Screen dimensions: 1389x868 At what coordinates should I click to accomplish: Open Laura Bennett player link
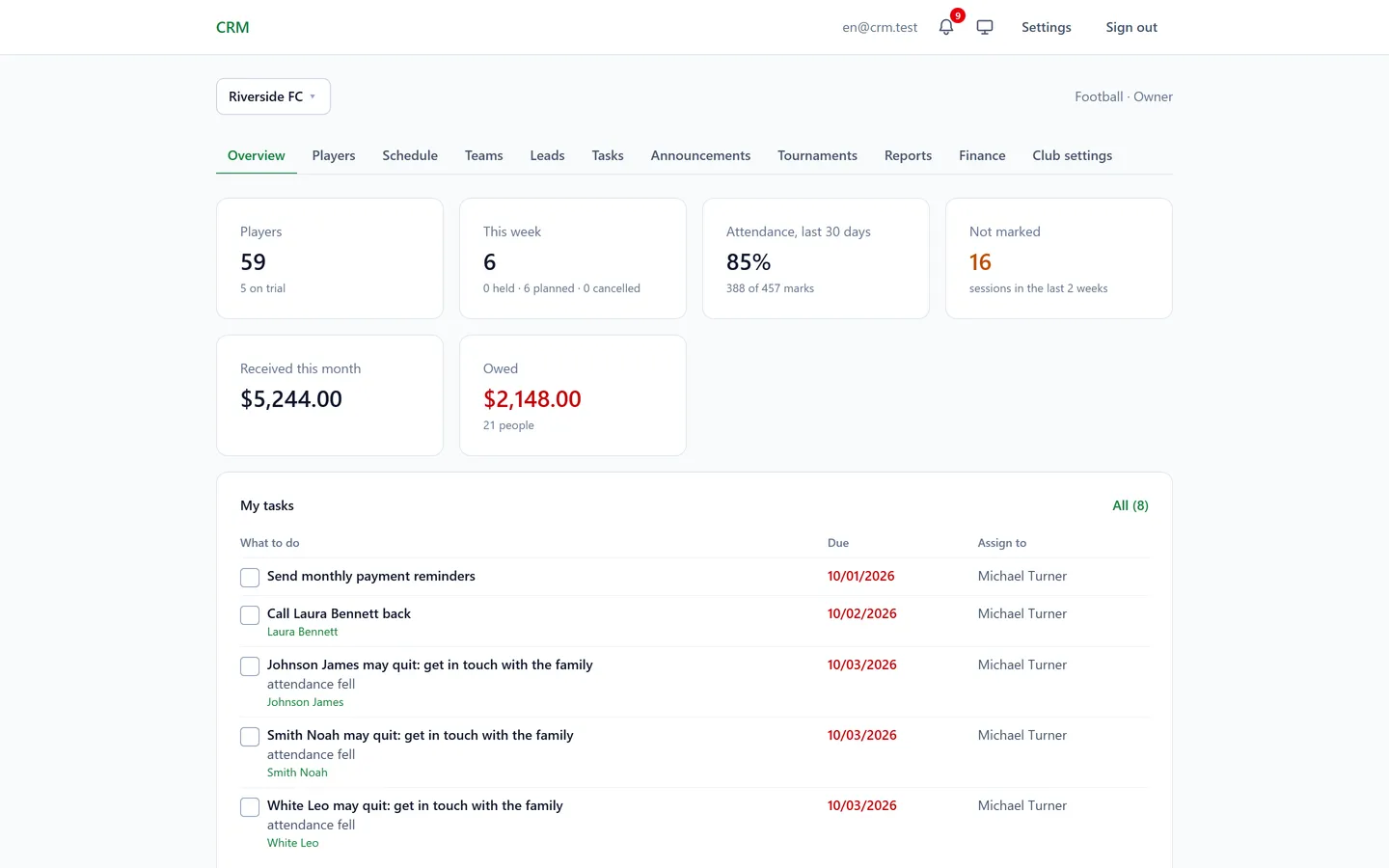point(302,632)
